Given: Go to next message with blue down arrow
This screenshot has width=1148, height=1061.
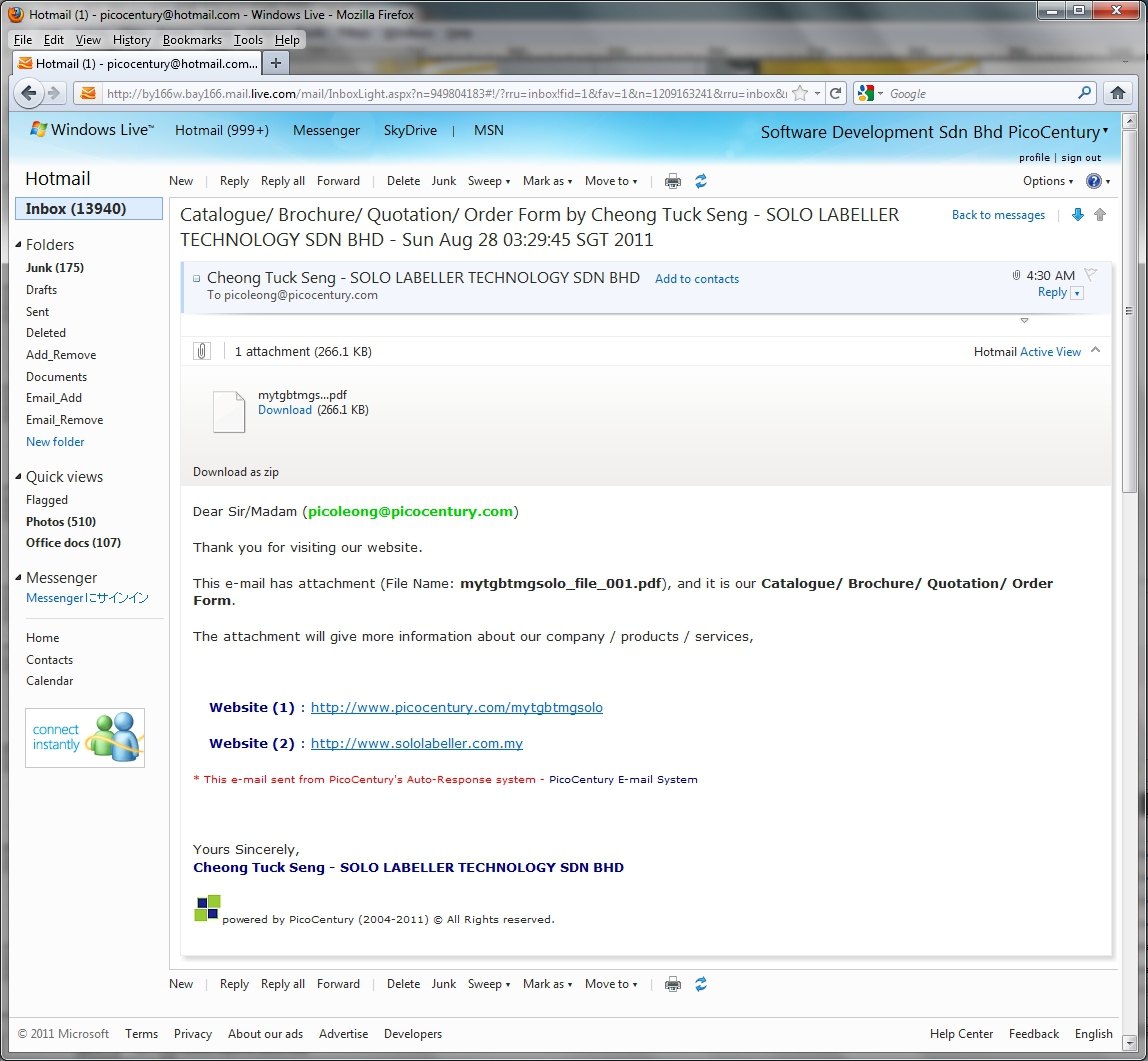Looking at the screenshot, I should point(1078,215).
